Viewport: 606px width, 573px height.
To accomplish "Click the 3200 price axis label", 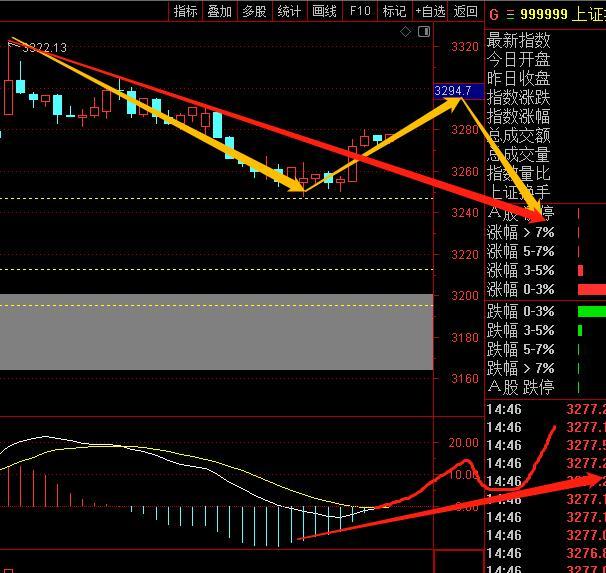I will click(465, 296).
